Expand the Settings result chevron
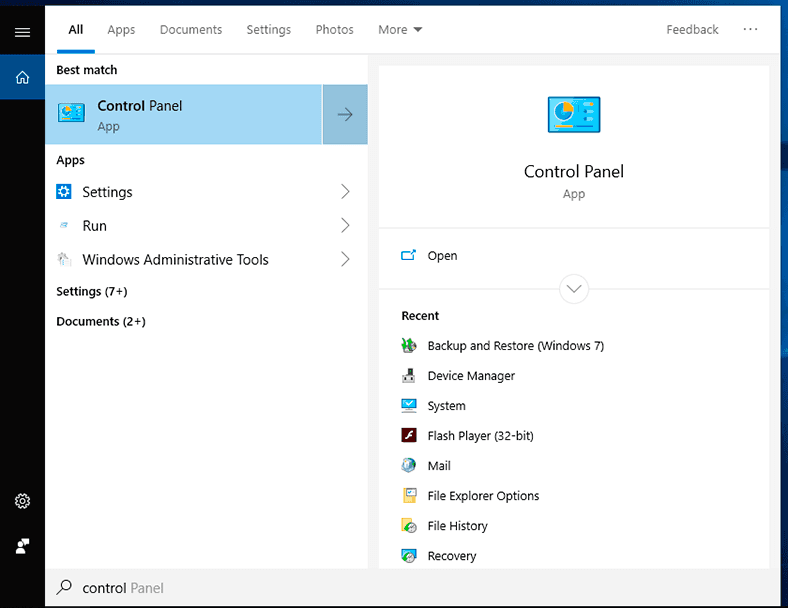The height and width of the screenshot is (608, 788). click(x=345, y=191)
